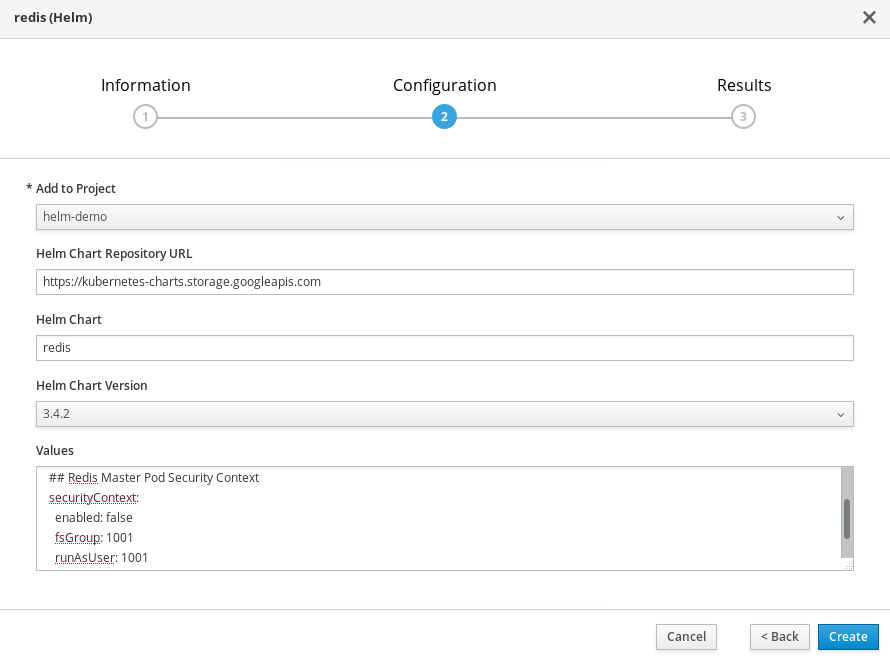Close the redis (Helm) dialog

click(x=869, y=18)
